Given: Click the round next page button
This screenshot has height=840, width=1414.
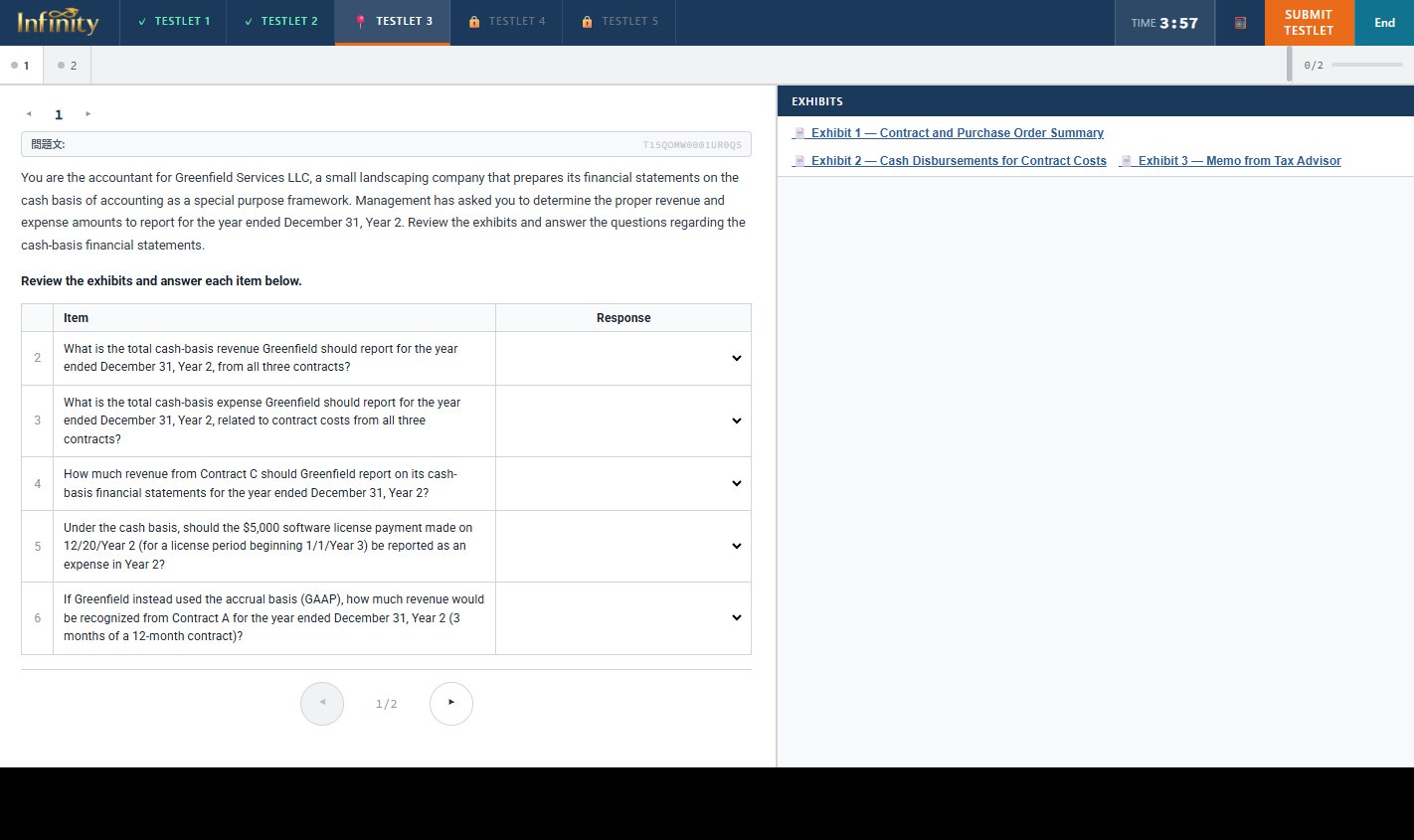Looking at the screenshot, I should point(450,704).
